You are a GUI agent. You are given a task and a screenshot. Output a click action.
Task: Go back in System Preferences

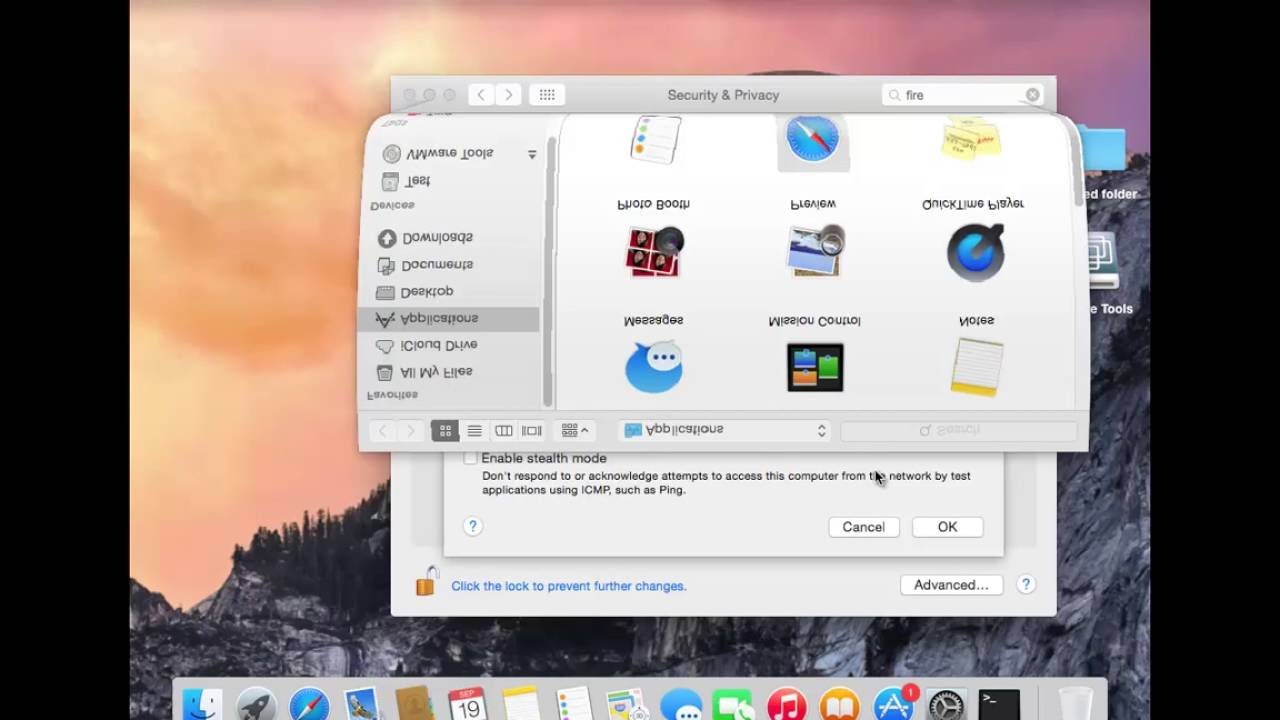pyautogui.click(x=481, y=95)
